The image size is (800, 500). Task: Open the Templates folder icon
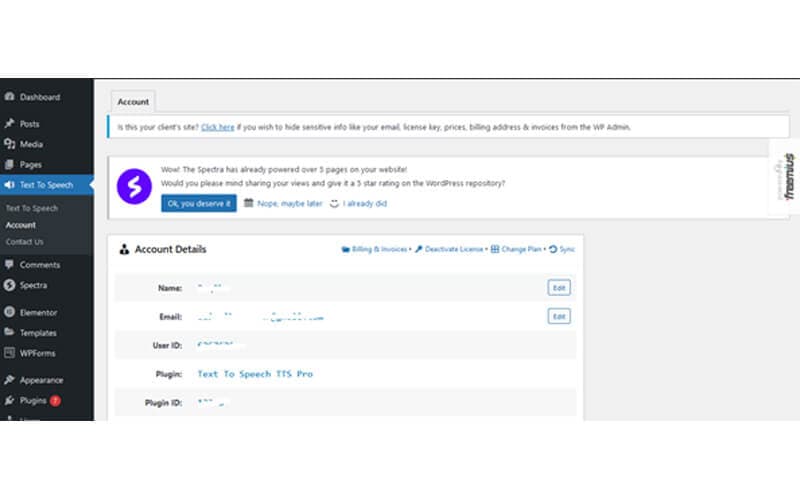point(9,333)
